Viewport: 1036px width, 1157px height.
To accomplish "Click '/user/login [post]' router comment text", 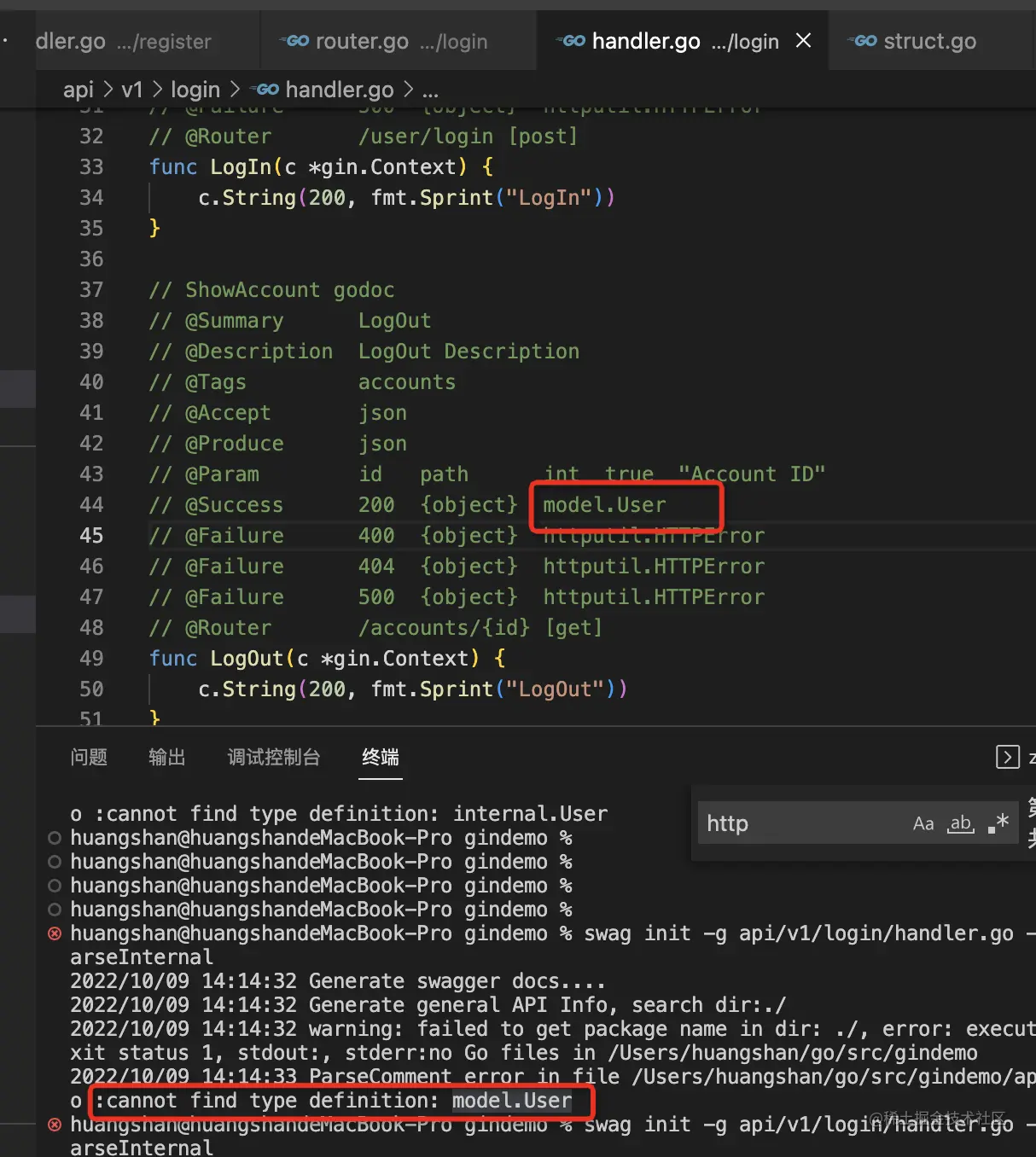I will [468, 137].
